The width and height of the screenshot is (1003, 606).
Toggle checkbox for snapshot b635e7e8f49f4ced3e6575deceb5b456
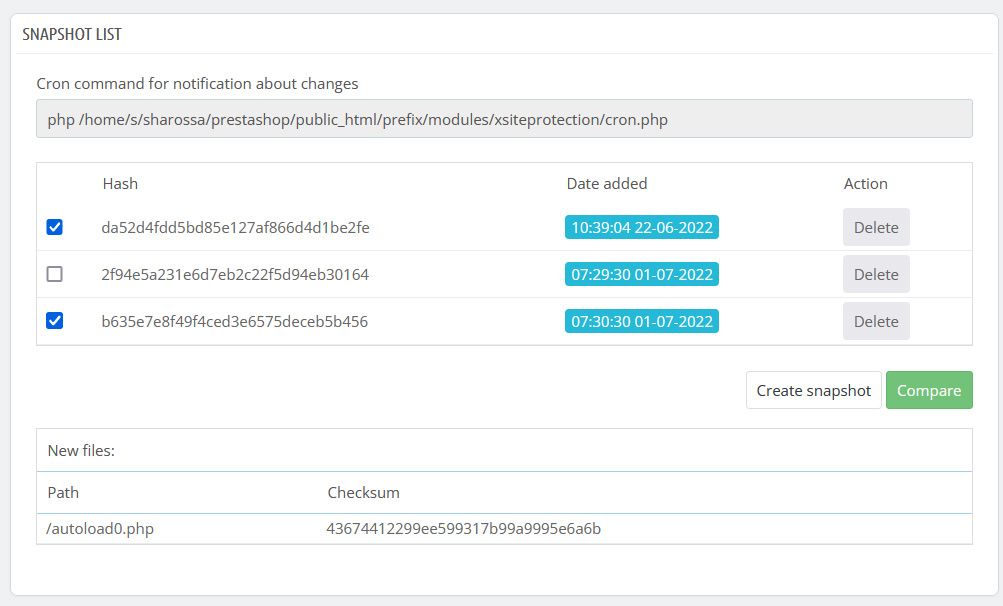point(55,321)
